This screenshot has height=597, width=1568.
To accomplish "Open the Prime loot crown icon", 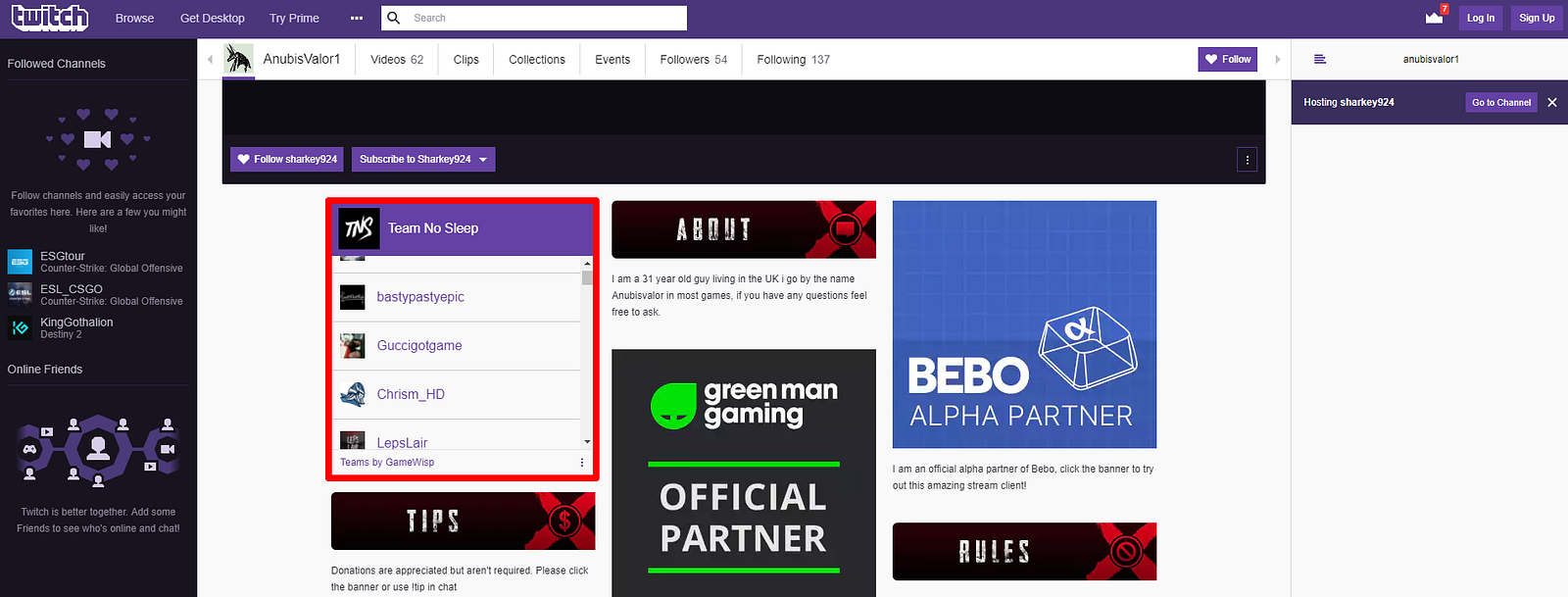I will coord(1435,17).
